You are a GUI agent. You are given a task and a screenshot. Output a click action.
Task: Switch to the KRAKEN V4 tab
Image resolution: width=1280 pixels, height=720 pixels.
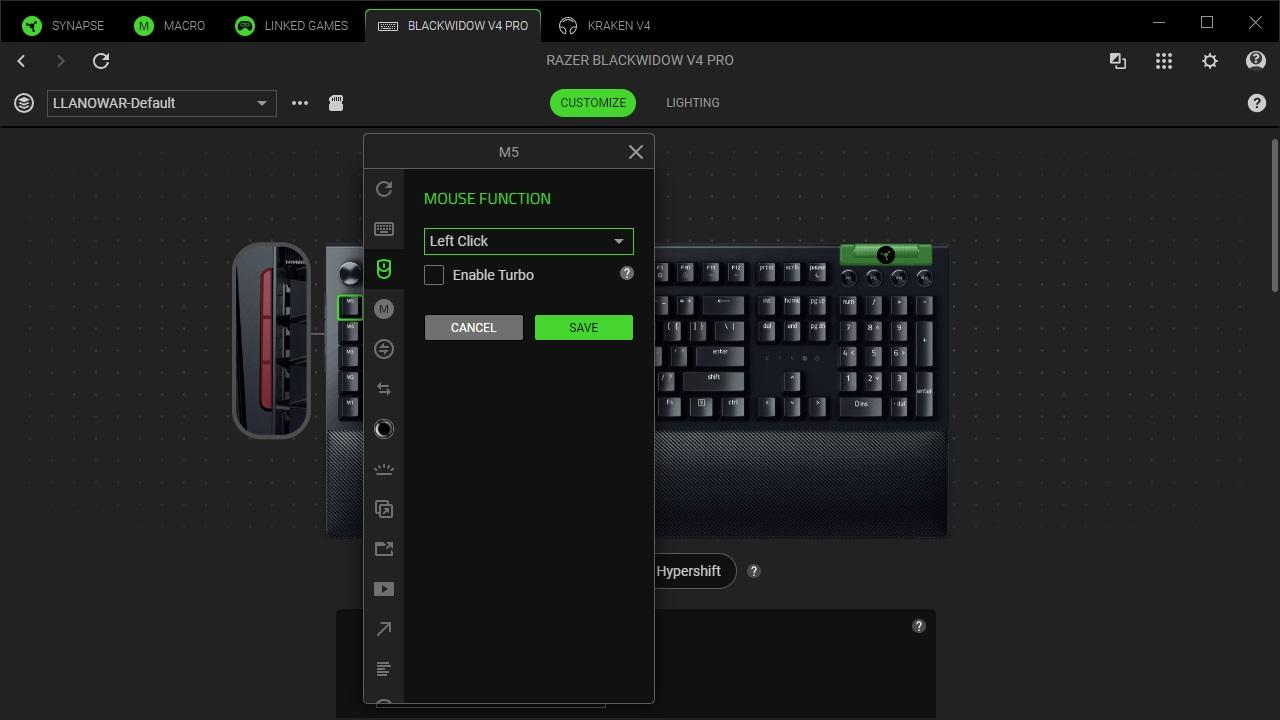(x=605, y=25)
